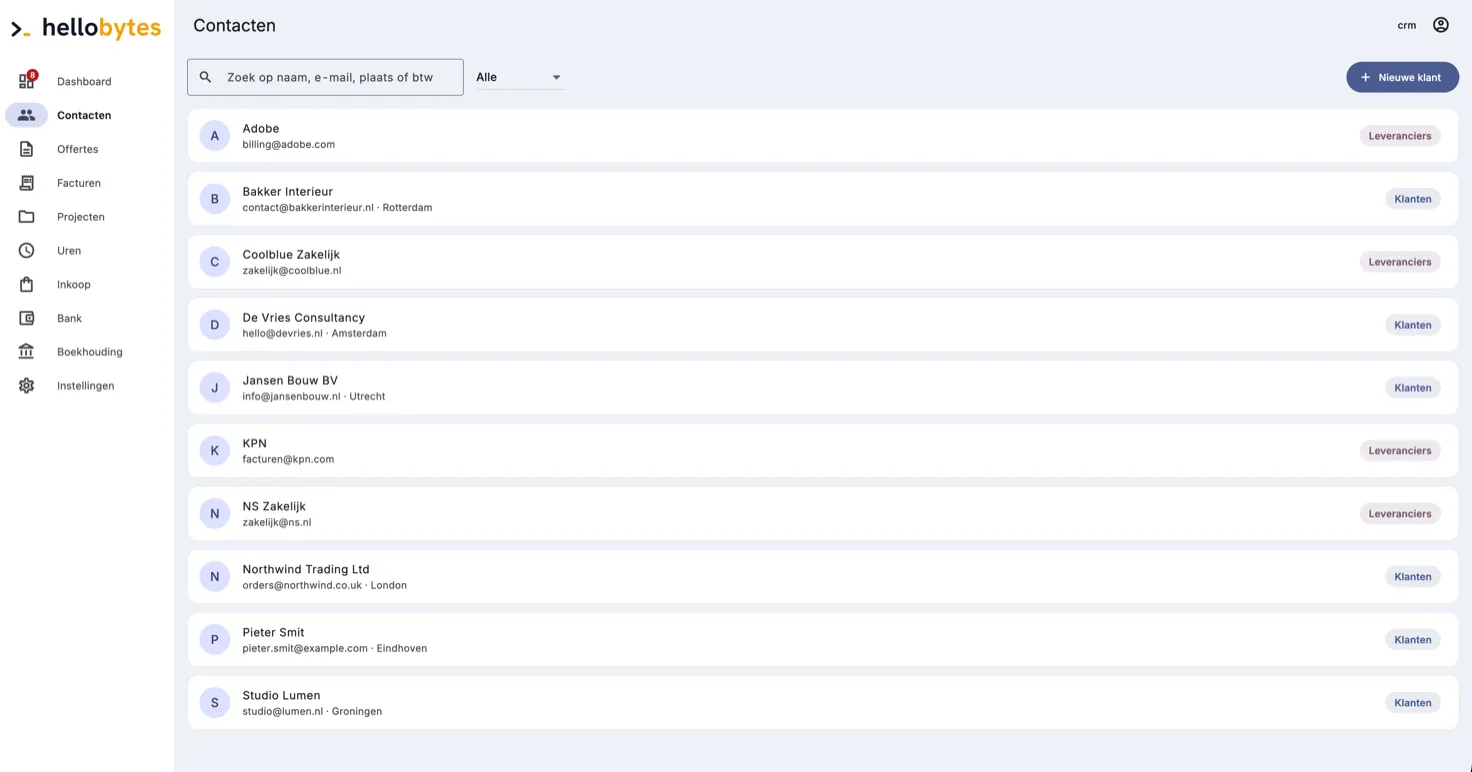Viewport: 1472px width, 772px height.
Task: Click the Jansen Bouw BV avatar J
Action: click(215, 388)
